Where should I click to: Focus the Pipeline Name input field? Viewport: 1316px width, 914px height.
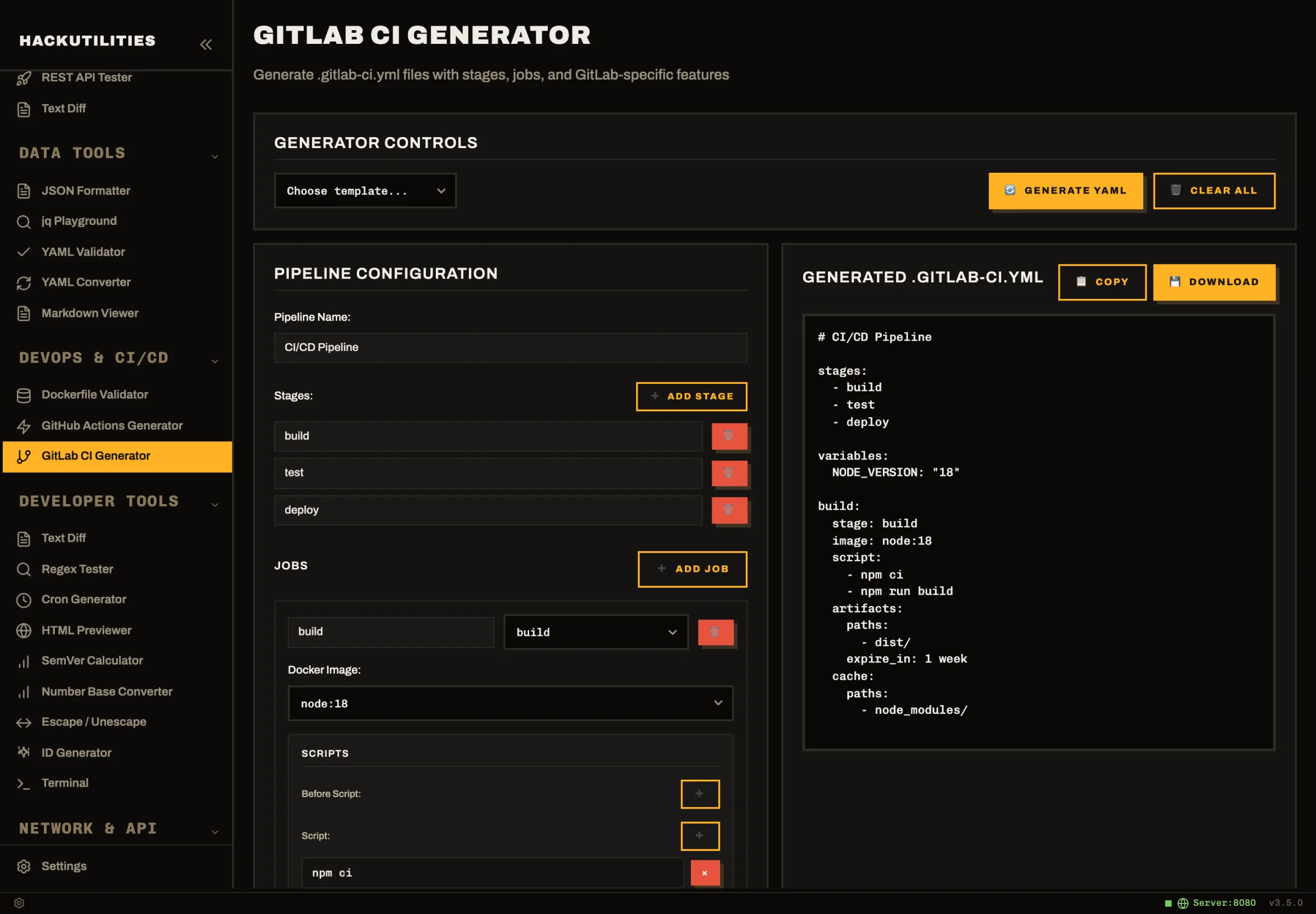(510, 348)
